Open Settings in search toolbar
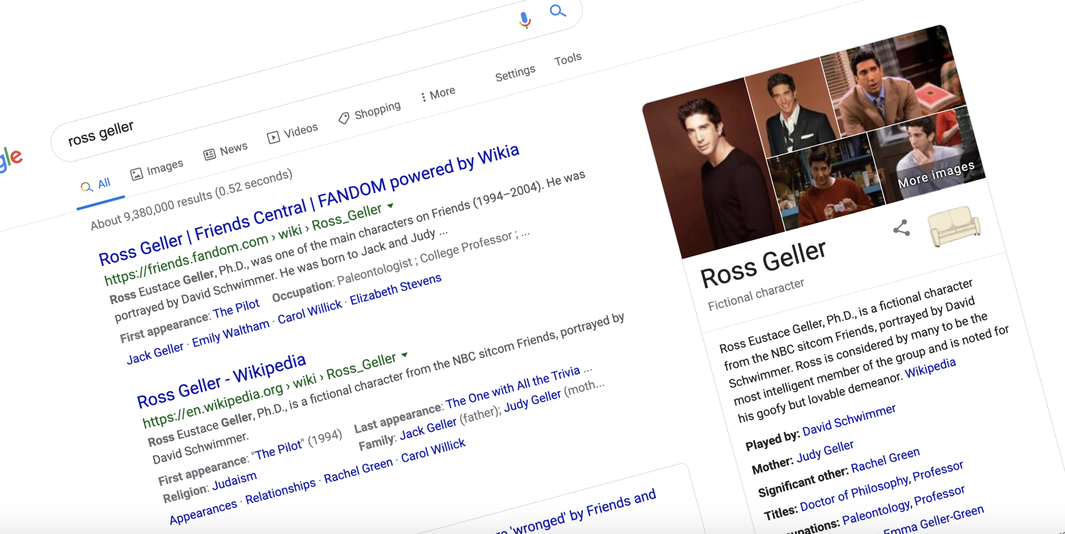The image size is (1065, 534). coord(515,73)
